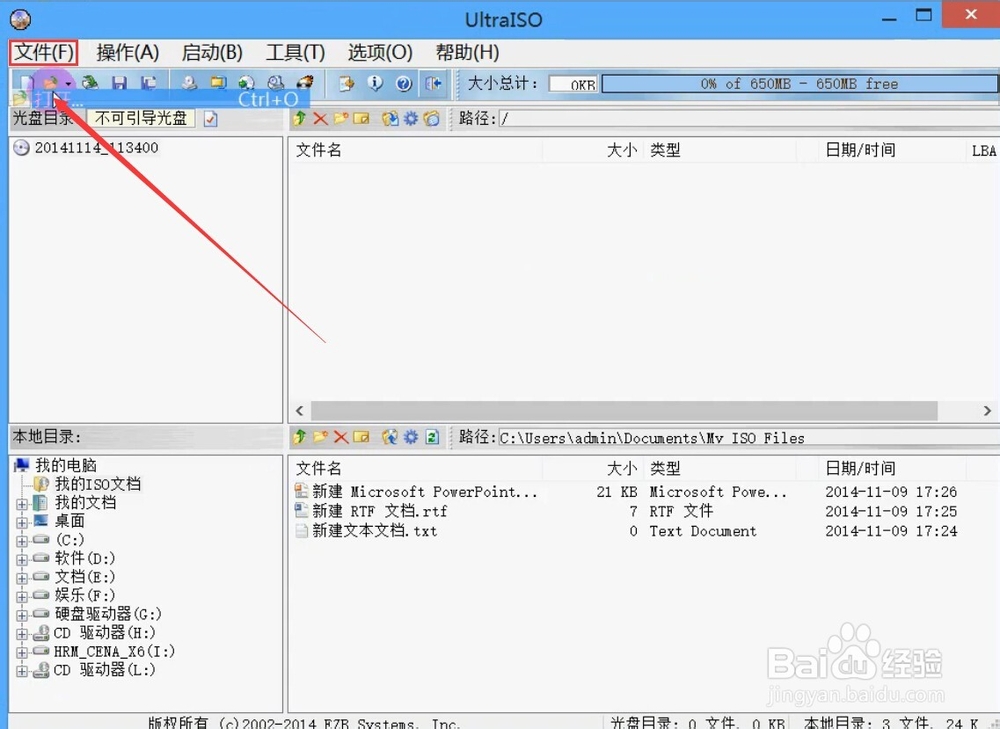Click the Open CD/DVD toolbar icon

point(90,83)
